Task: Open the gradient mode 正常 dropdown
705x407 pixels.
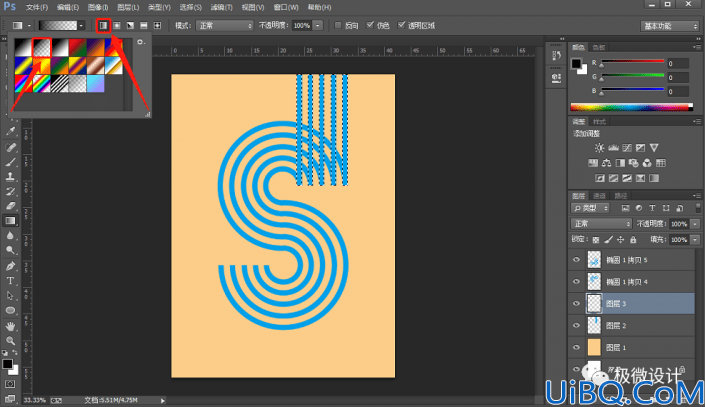Action: 225,26
